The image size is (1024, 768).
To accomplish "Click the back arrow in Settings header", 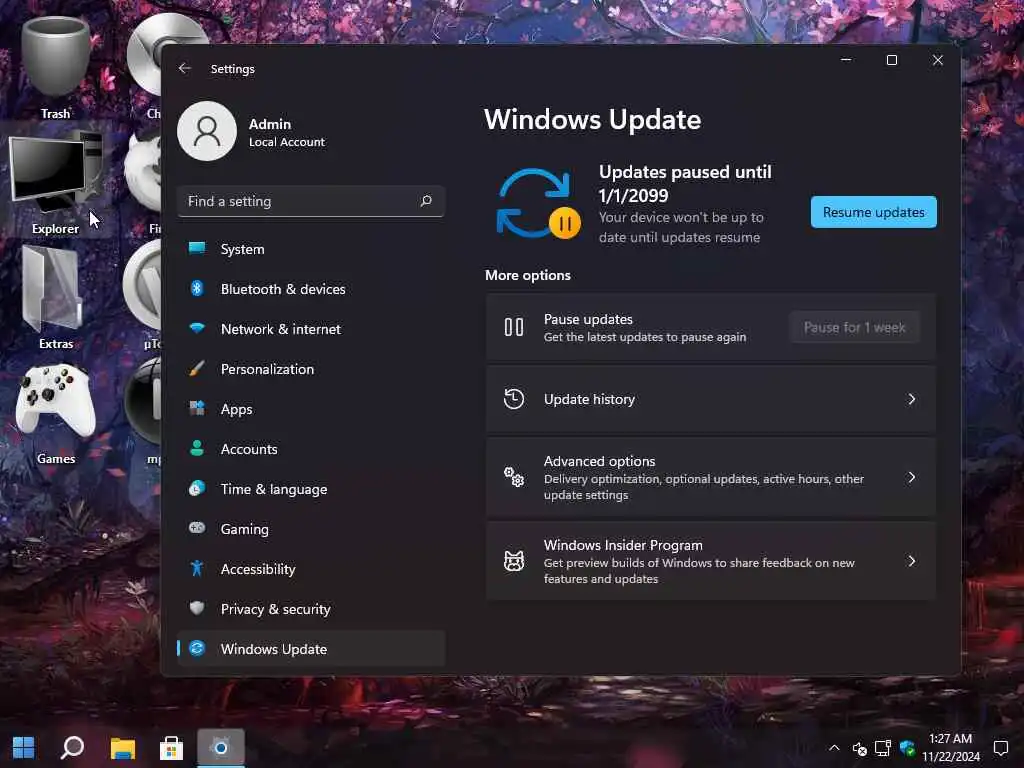I will coord(185,69).
